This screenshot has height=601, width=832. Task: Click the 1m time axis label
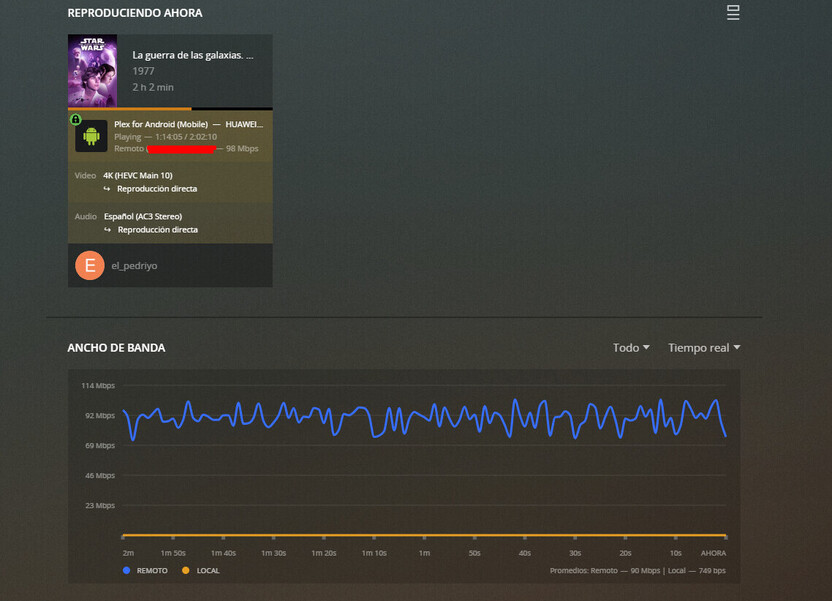click(424, 553)
